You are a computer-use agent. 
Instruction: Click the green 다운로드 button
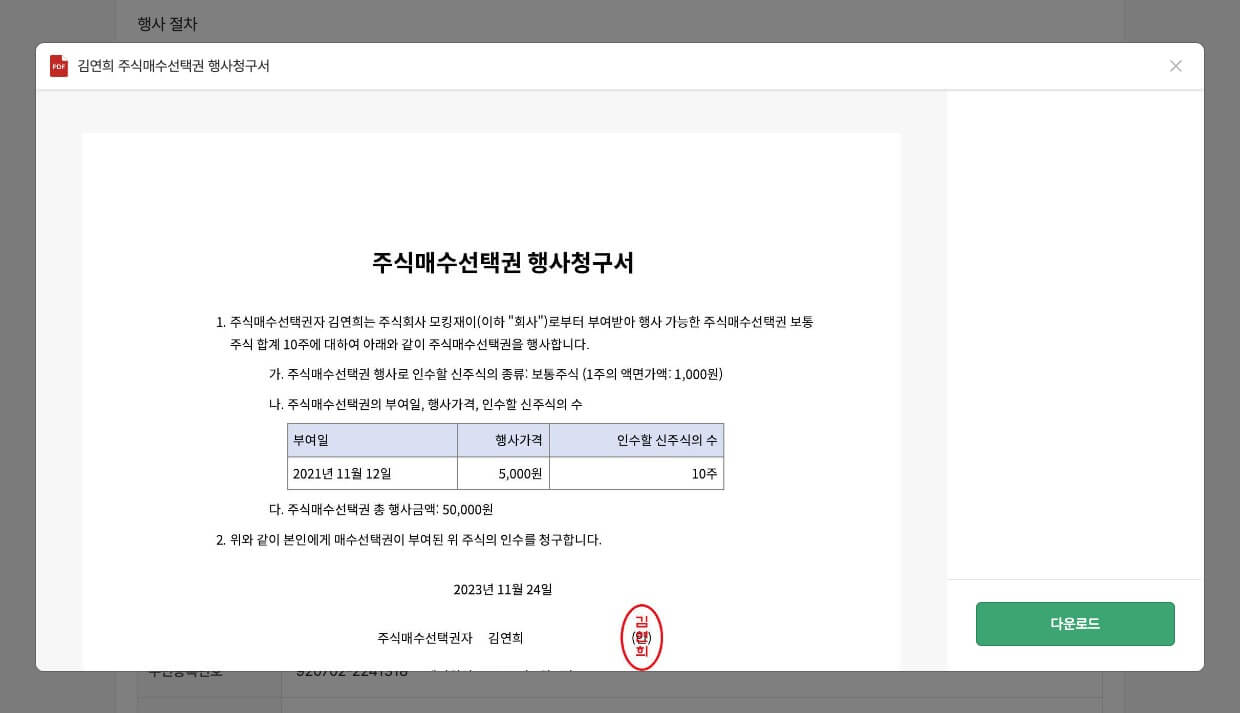click(1075, 623)
